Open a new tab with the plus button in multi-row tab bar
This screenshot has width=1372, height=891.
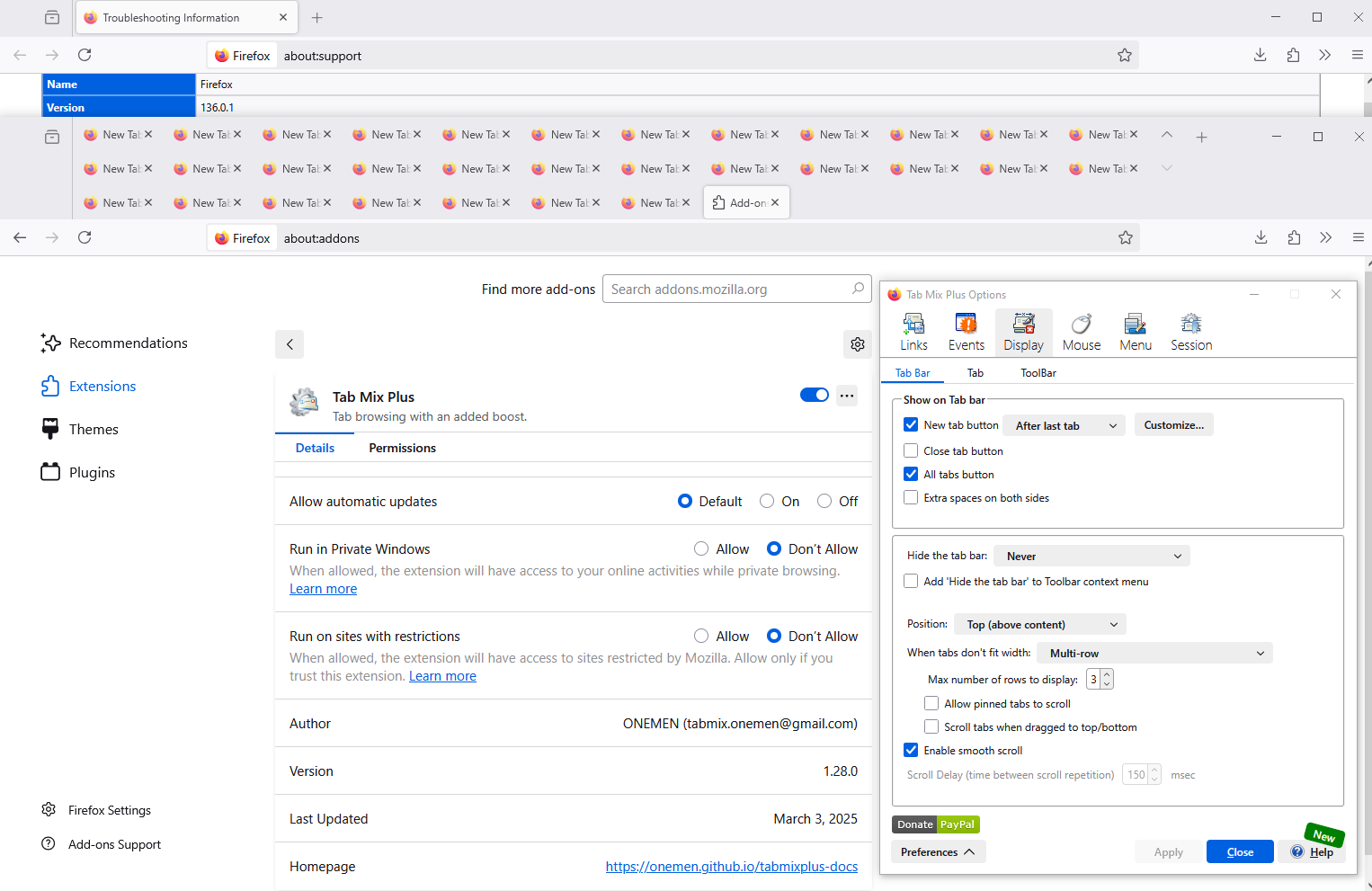pyautogui.click(x=1201, y=137)
